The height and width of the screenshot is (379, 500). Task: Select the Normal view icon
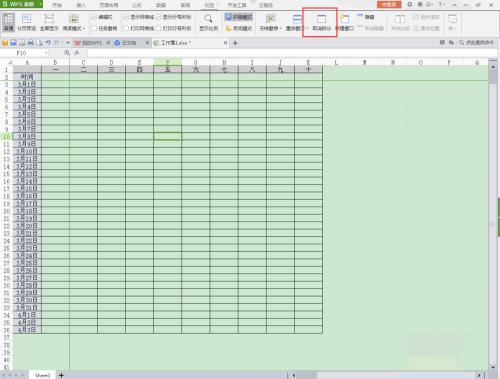[x=8, y=22]
